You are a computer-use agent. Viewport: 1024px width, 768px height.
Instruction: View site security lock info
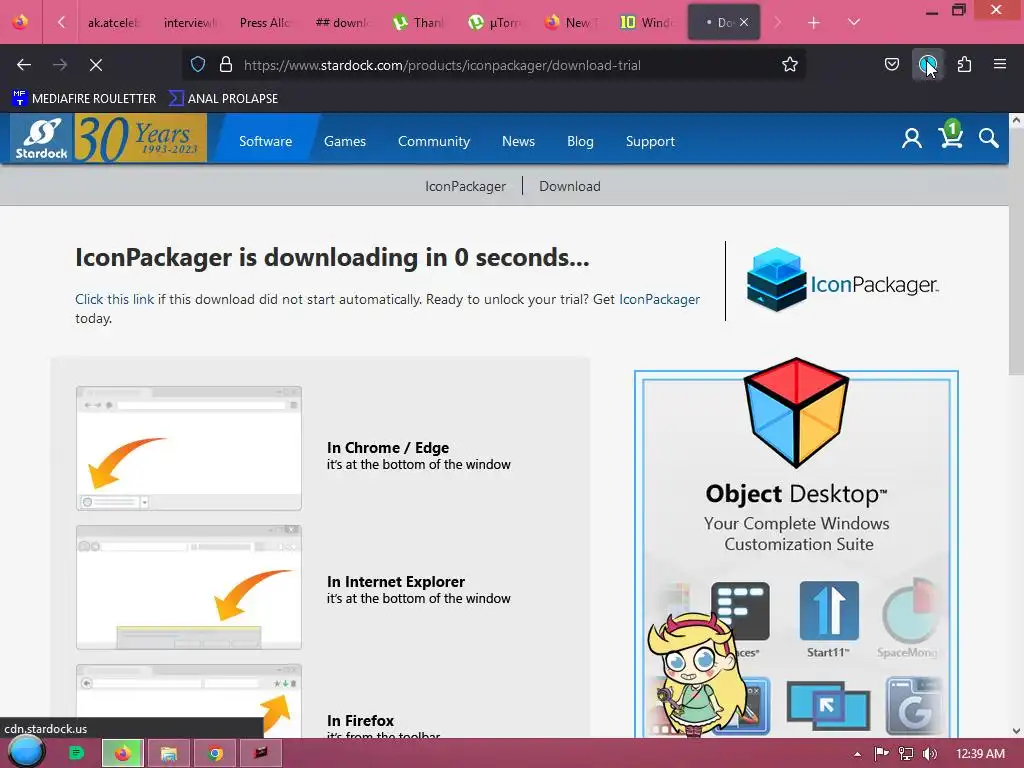(226, 64)
